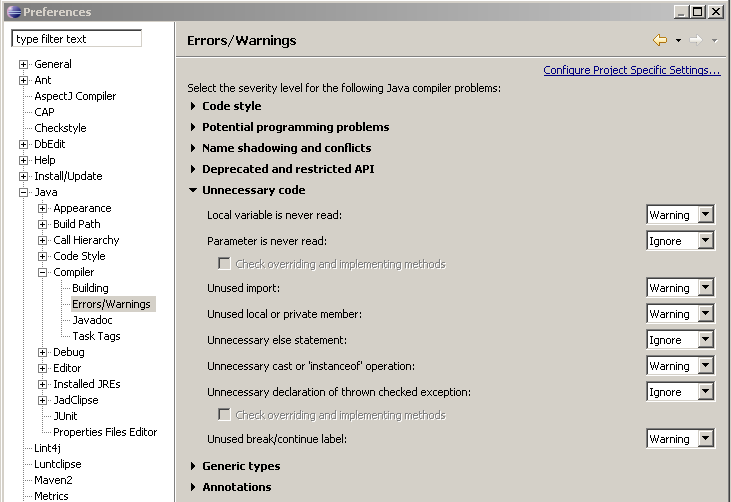
Task: Expand the Code style section
Action: [193, 106]
